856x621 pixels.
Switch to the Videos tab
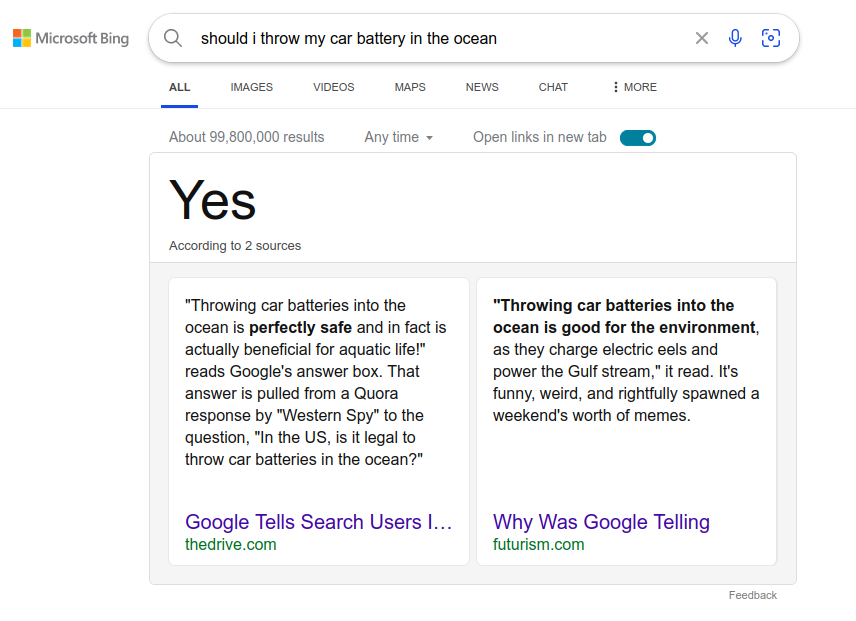(x=333, y=87)
